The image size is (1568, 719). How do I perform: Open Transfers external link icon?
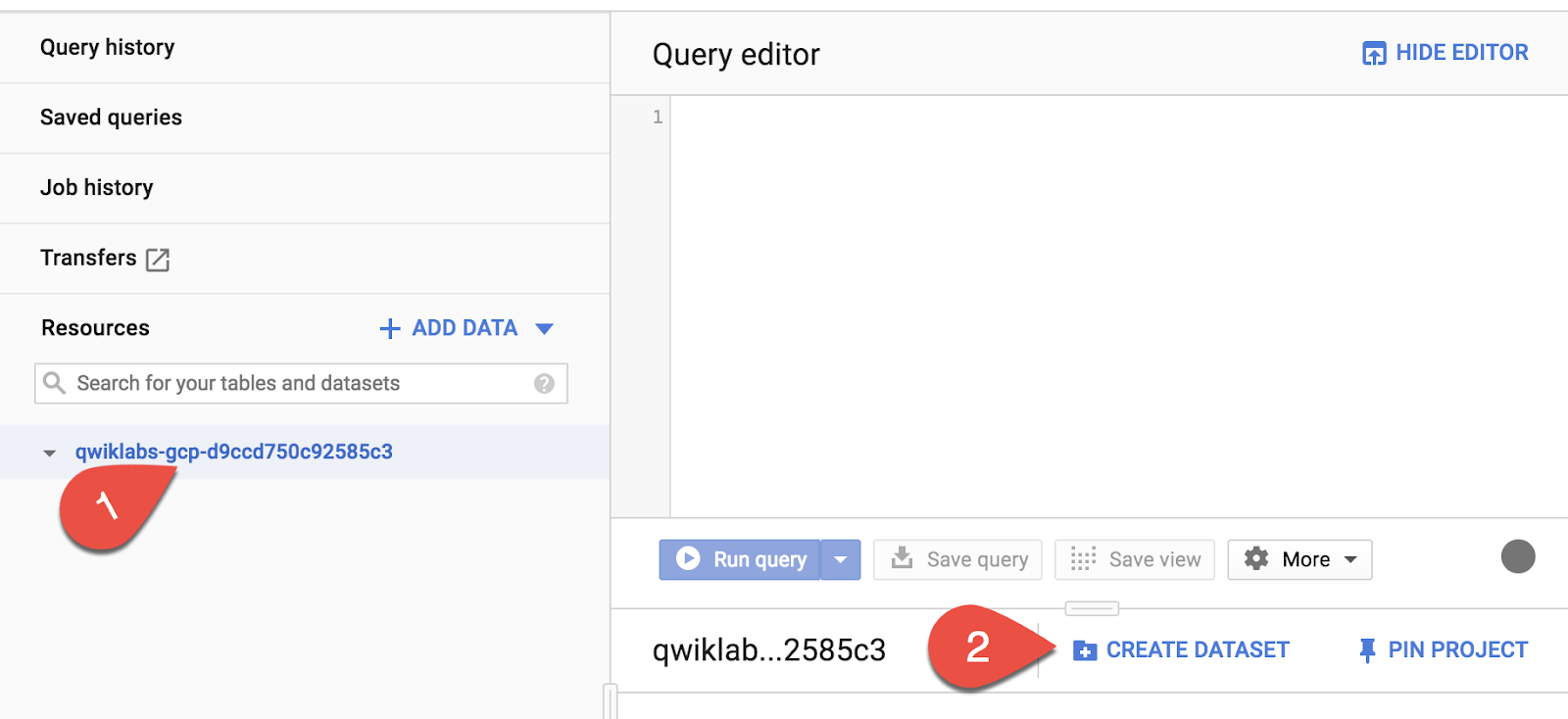pyautogui.click(x=158, y=260)
